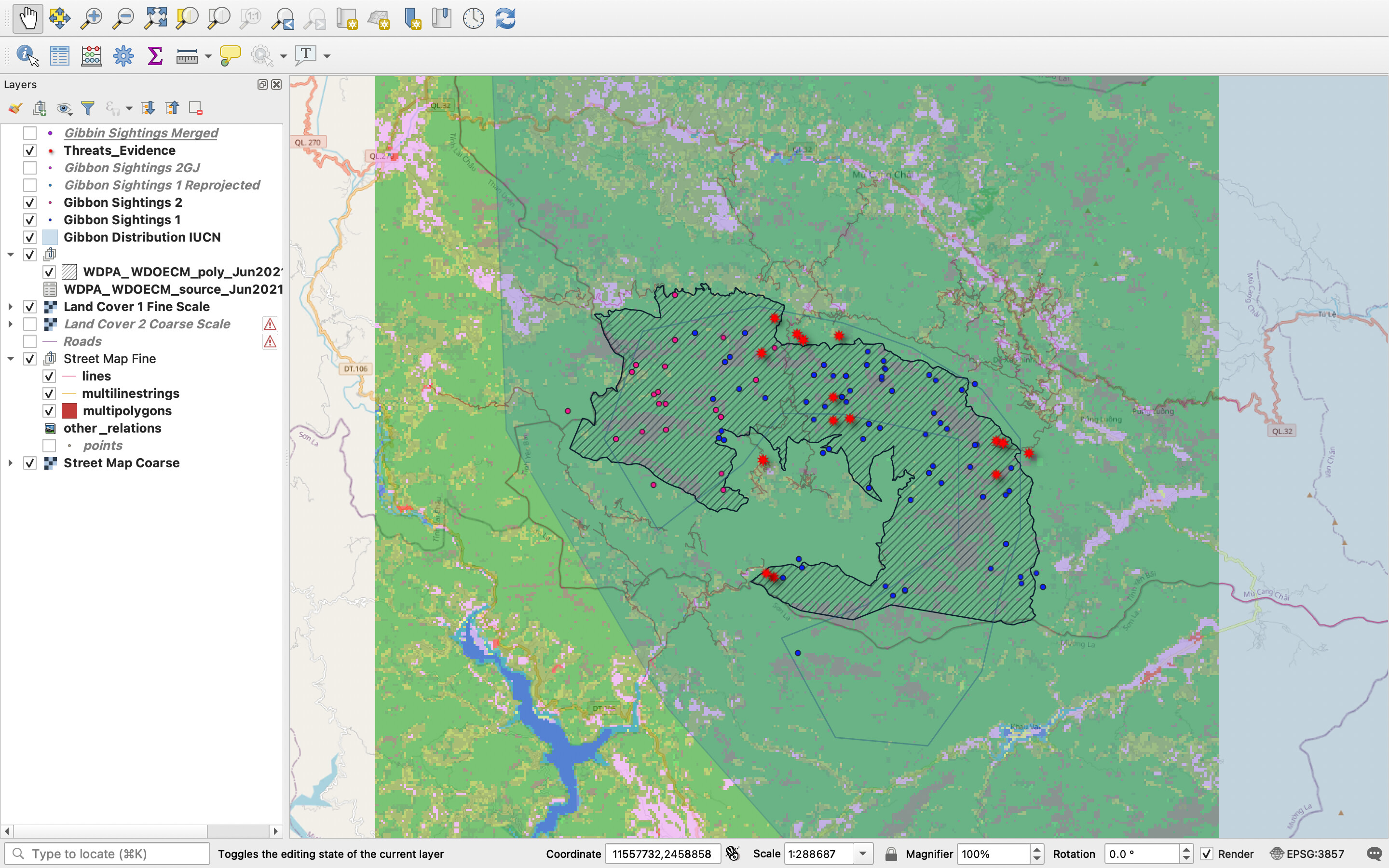Click Gibbon Distribution IUCN blue swatch
The image size is (1389, 868).
(x=50, y=237)
